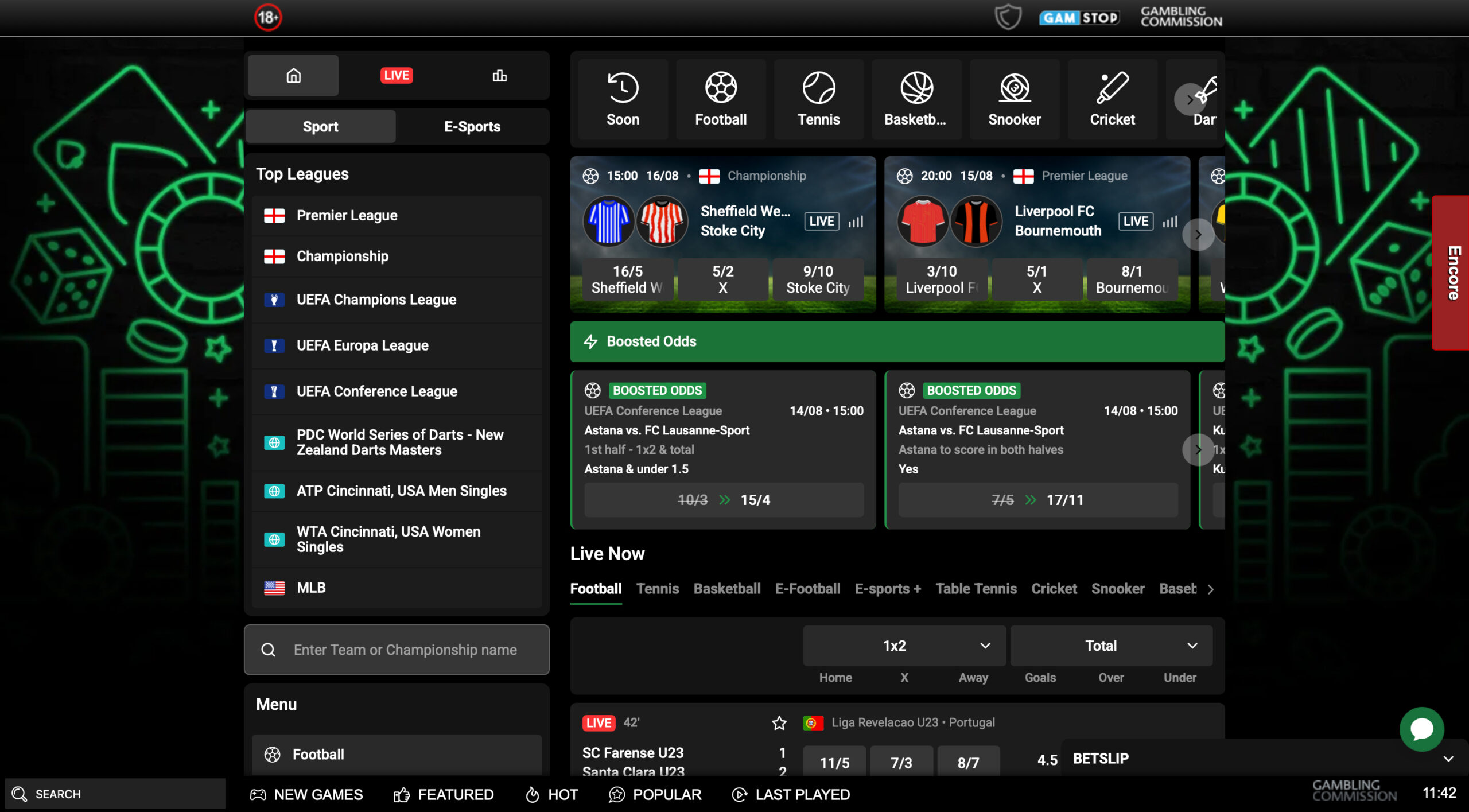This screenshot has width=1469, height=812.
Task: Select the Football tab in Live Now
Action: pos(596,589)
